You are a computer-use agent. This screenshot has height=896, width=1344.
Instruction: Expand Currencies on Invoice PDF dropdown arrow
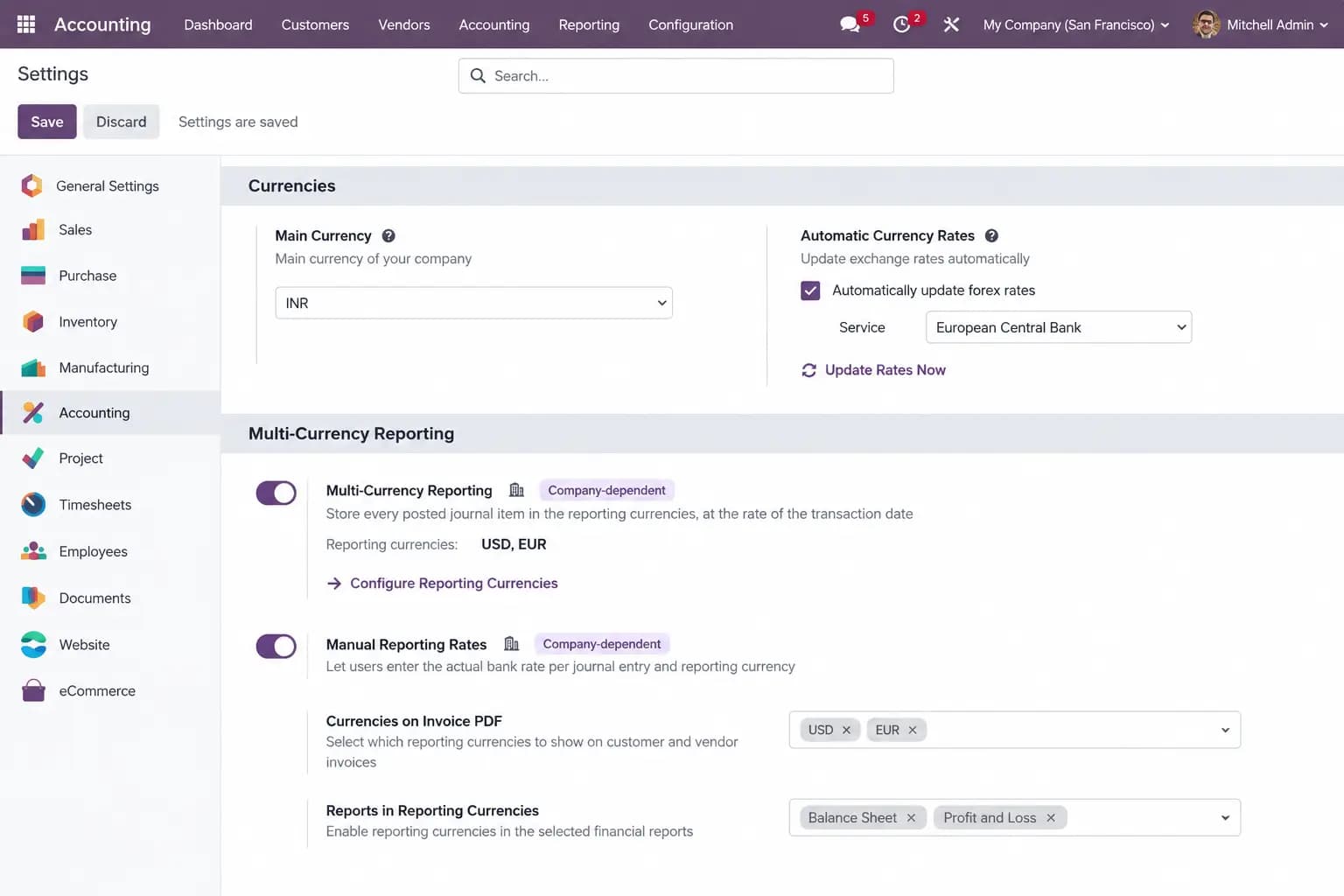tap(1225, 730)
